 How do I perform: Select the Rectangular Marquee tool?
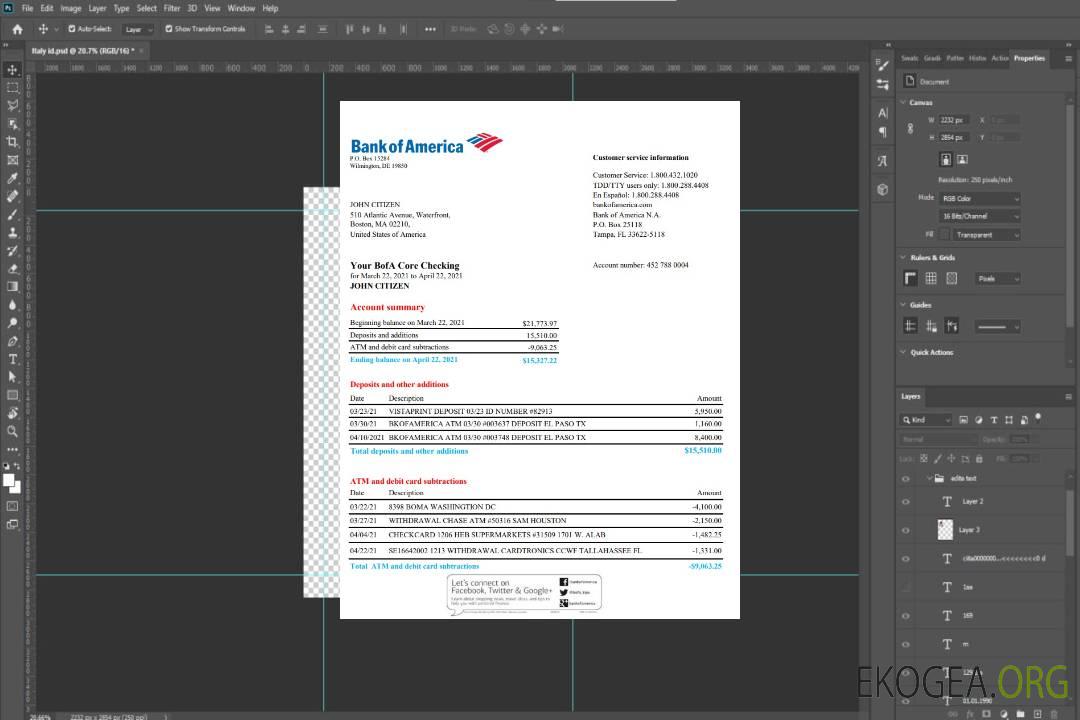(x=12, y=88)
